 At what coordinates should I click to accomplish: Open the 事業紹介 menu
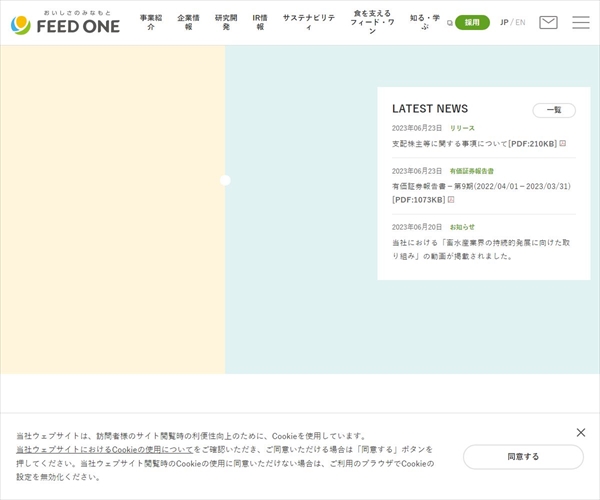point(151,22)
